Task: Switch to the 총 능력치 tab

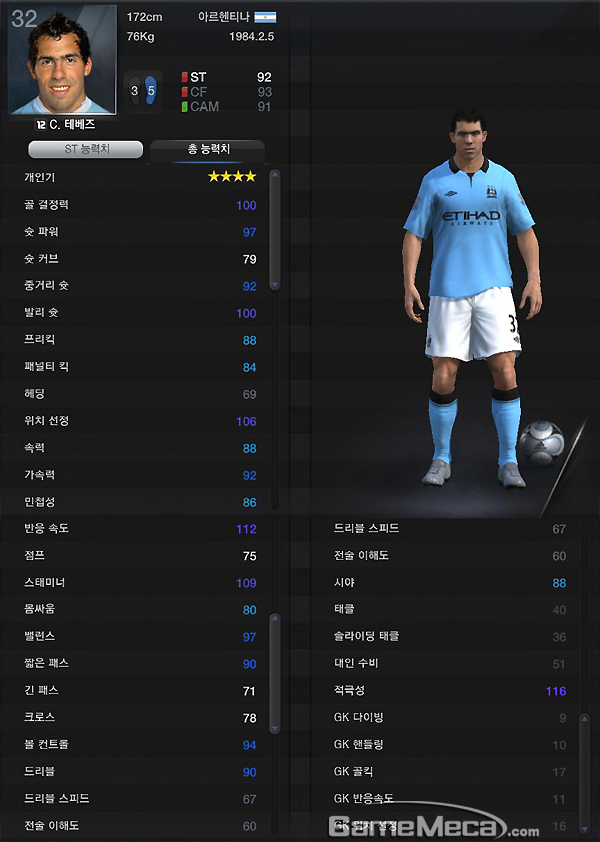Action: click(x=208, y=149)
